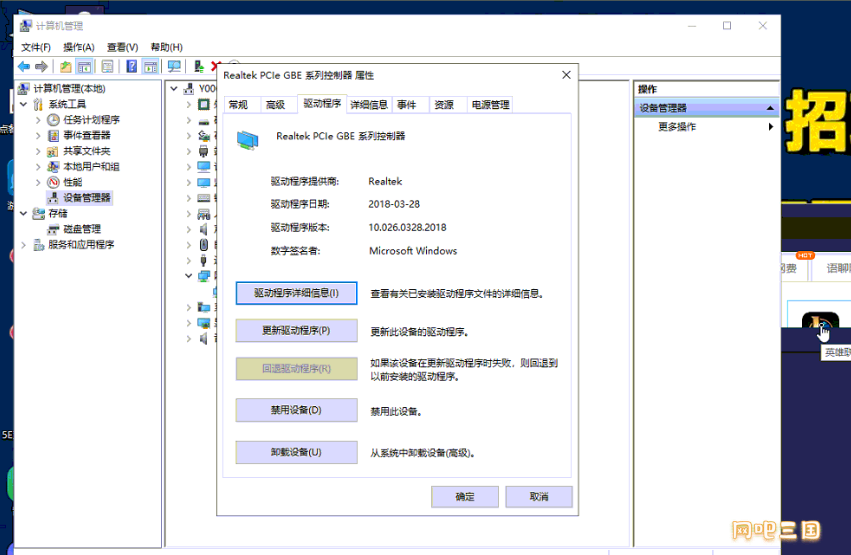Expand the 本地用户和组 node
This screenshot has height=555, width=851.
click(38, 167)
